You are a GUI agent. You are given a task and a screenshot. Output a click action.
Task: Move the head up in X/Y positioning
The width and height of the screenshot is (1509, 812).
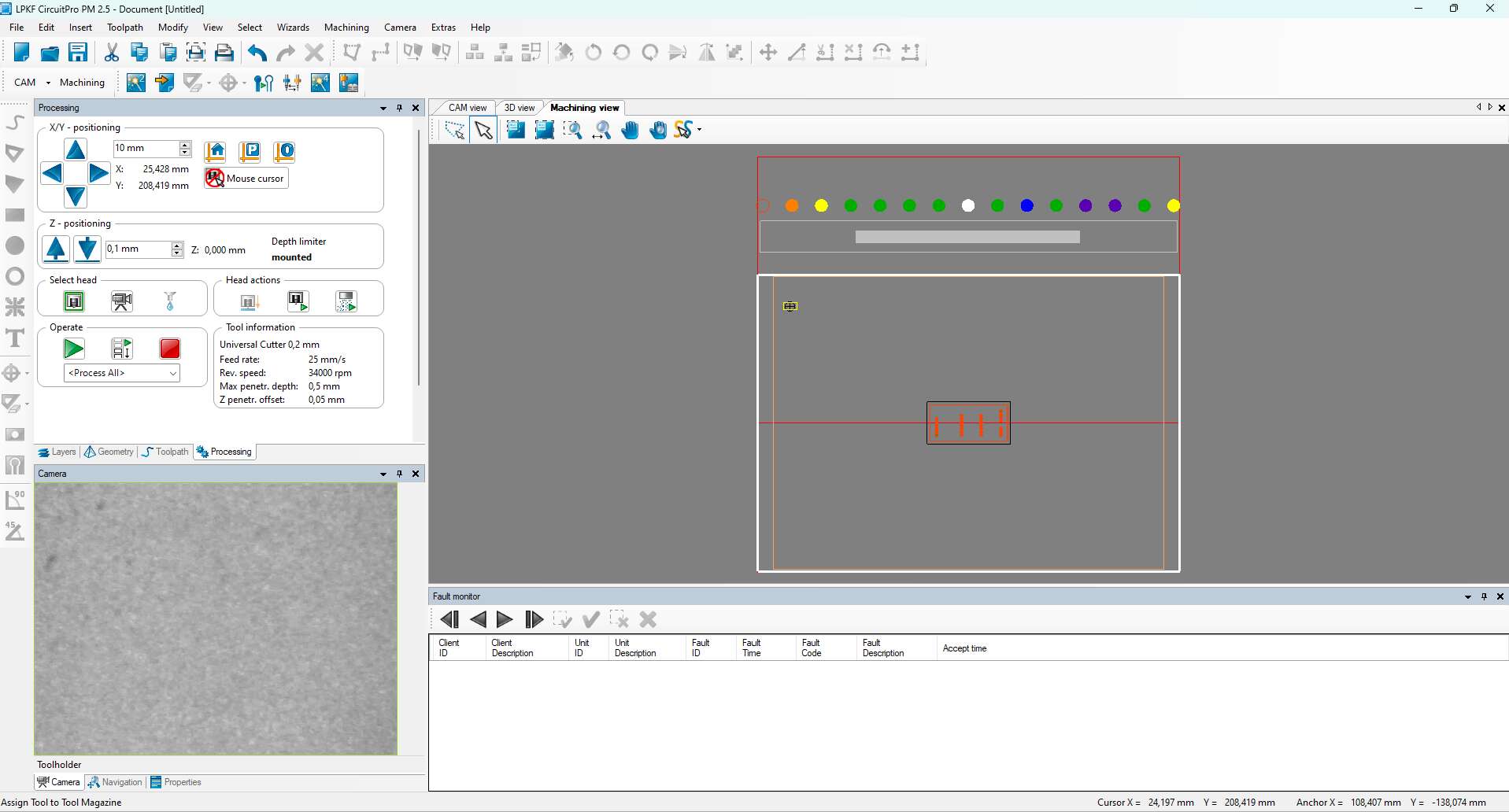click(x=76, y=149)
